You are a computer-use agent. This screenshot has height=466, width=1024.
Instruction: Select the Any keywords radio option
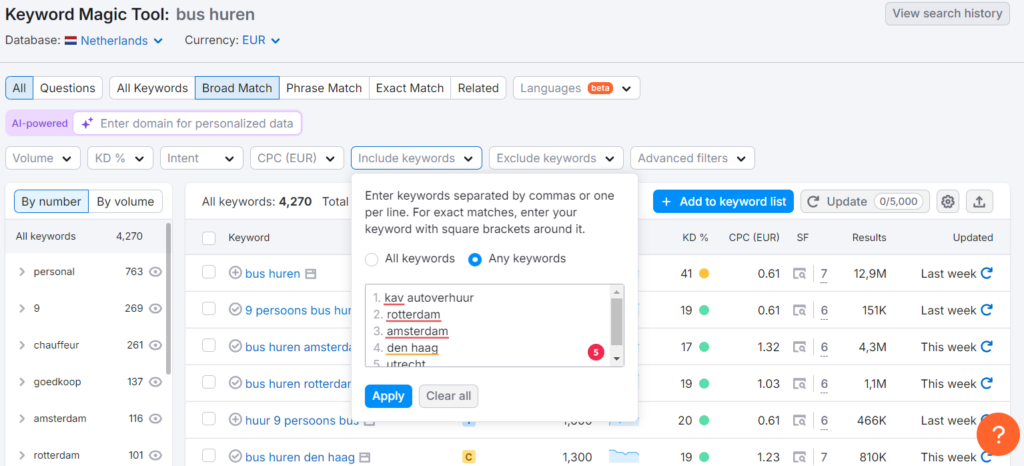click(x=475, y=259)
